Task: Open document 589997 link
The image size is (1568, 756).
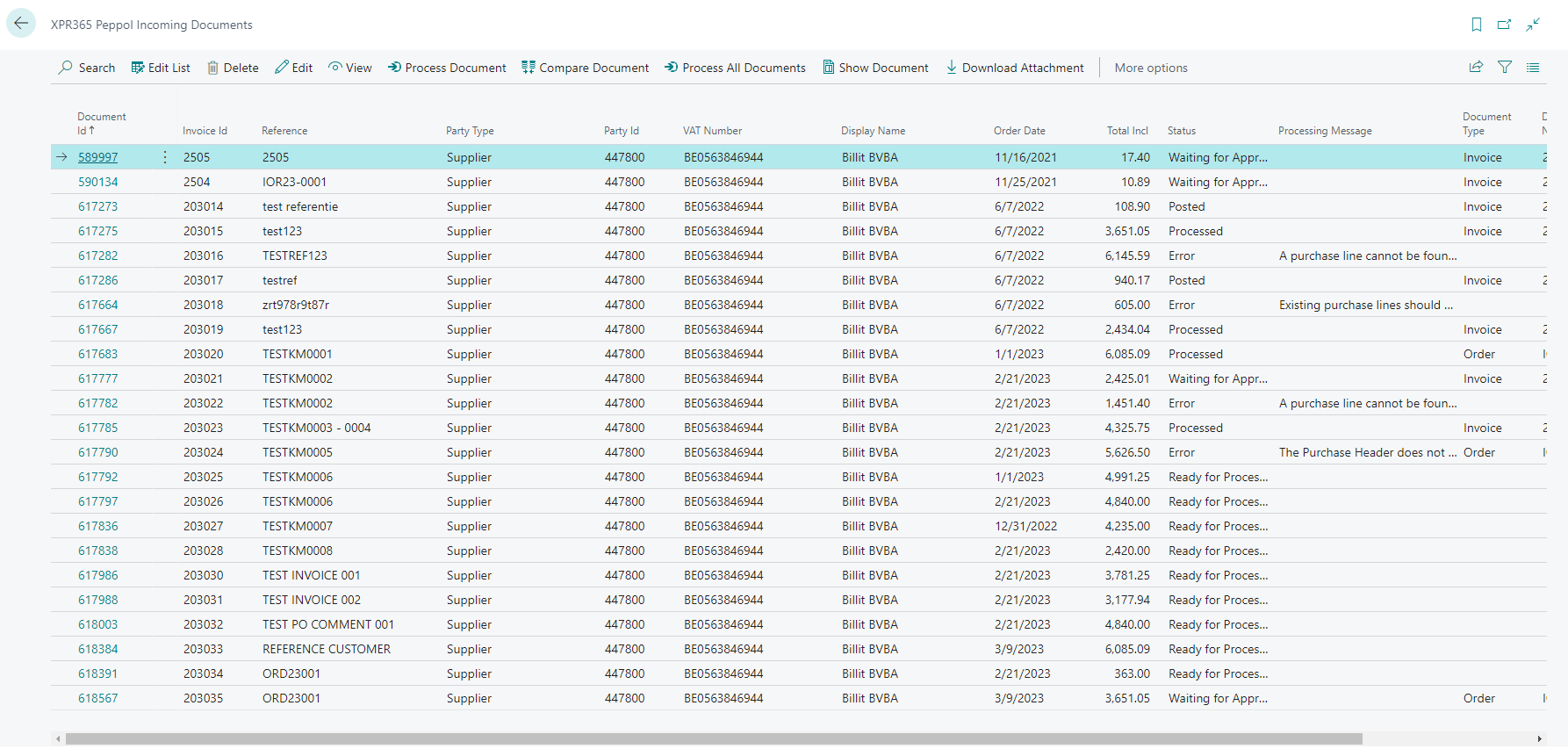Action: pyautogui.click(x=97, y=157)
